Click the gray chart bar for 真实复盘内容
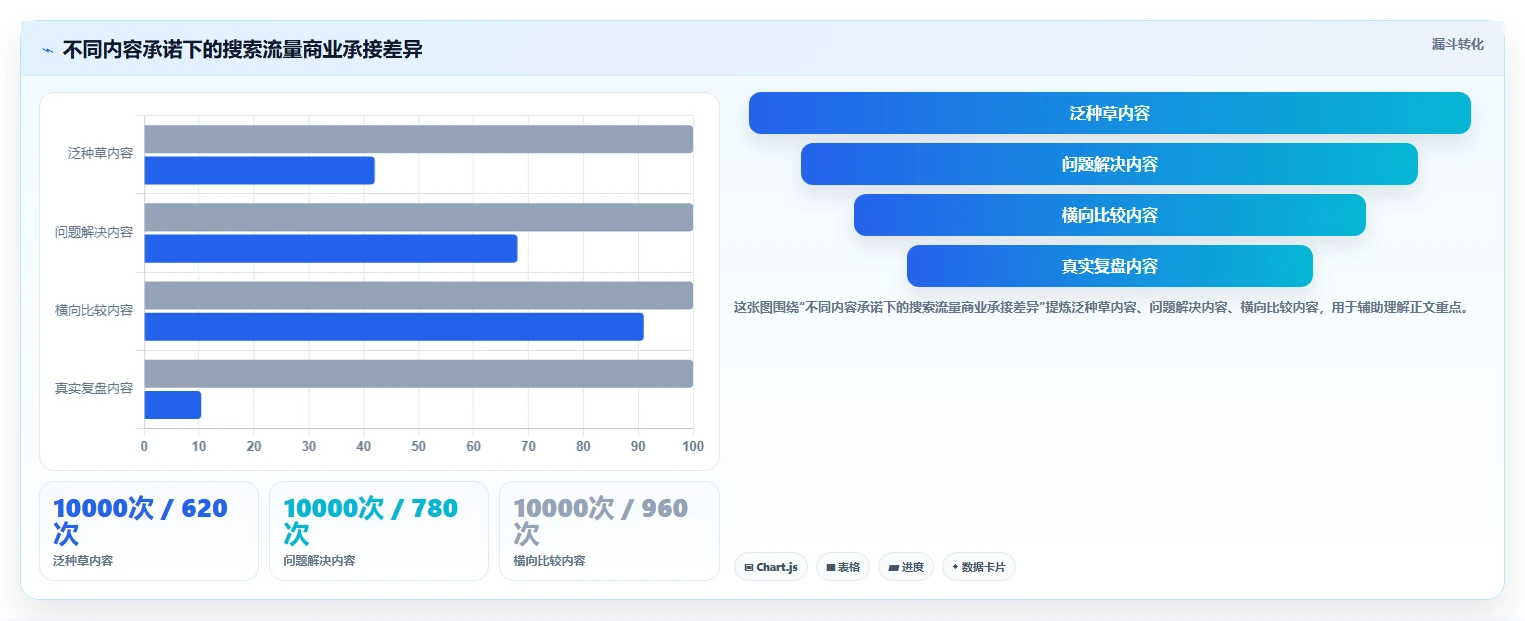1525x621 pixels. click(x=418, y=373)
